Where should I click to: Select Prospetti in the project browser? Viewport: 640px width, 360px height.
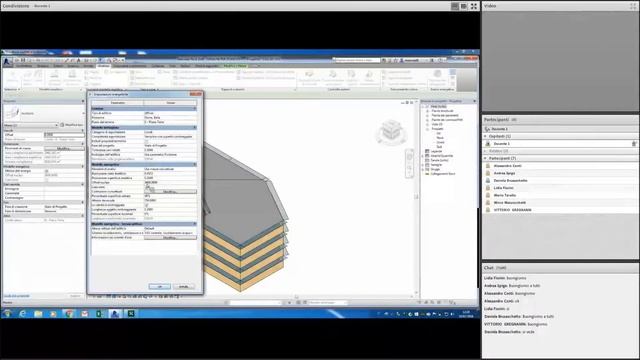[x=438, y=129]
